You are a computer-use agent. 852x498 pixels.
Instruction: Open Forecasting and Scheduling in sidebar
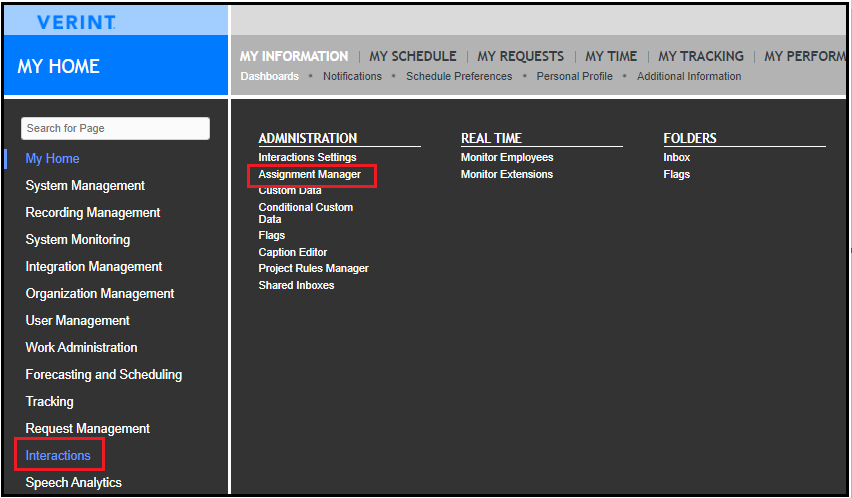(103, 375)
